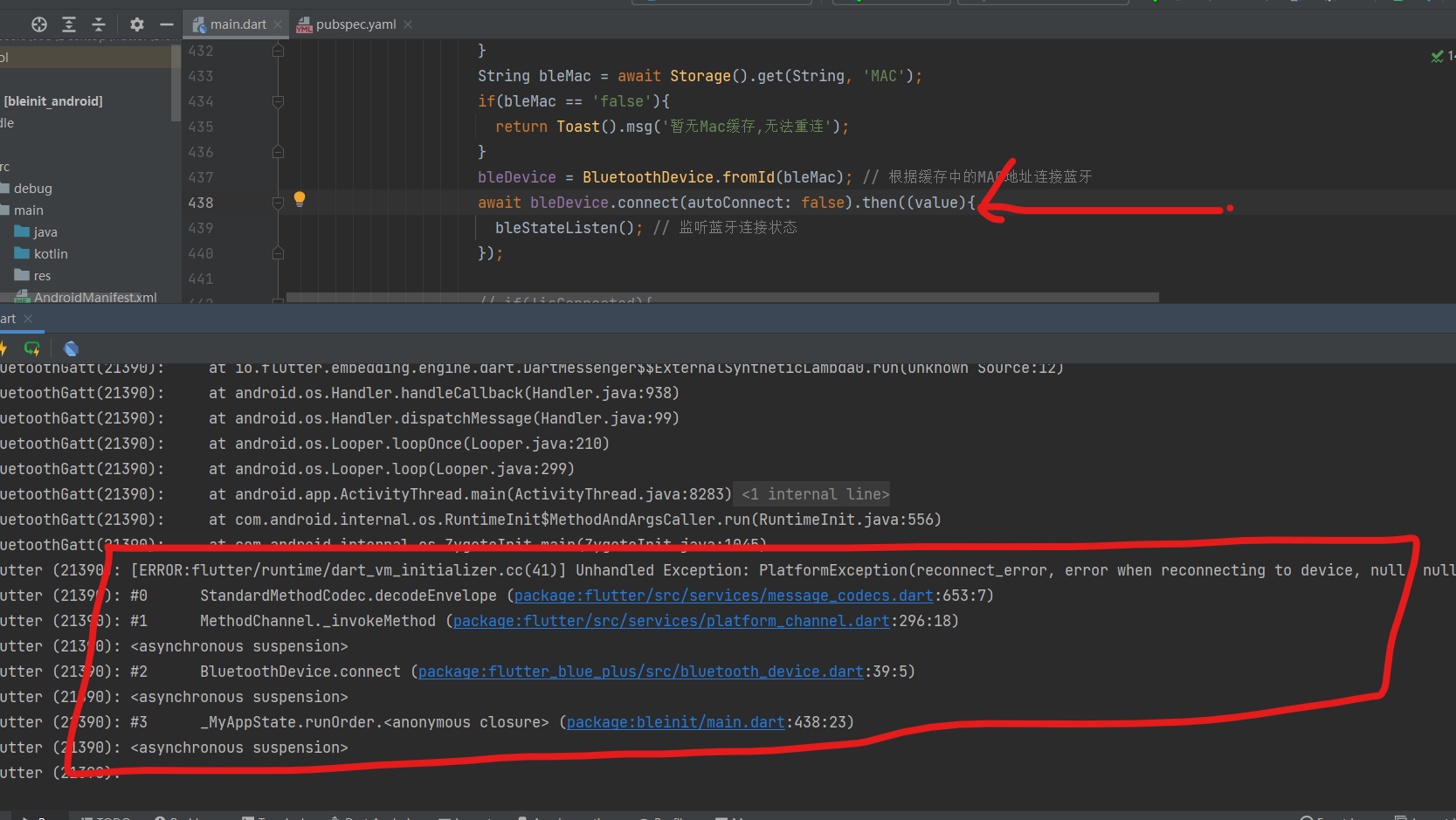
Task: Select AndroidManifest.xml in the project tree
Action: point(91,297)
